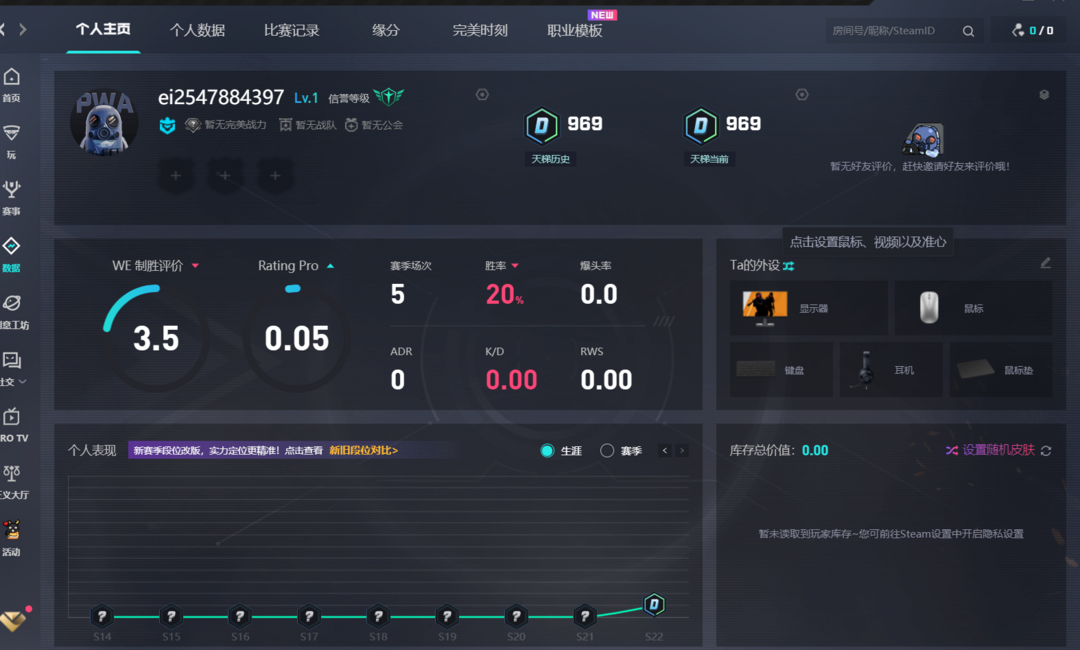Select the 鼠标垫 peripheral card

pos(1001,370)
